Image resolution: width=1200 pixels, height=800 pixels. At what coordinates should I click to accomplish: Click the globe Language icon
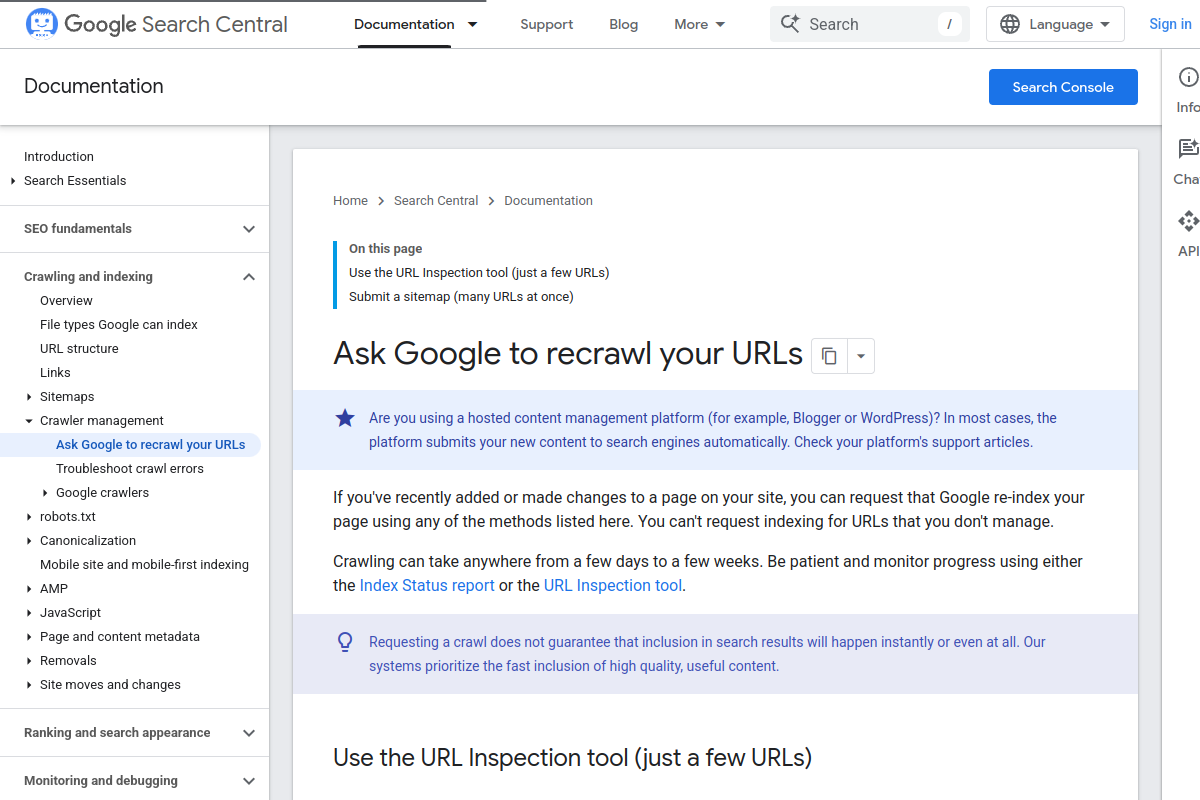(1011, 24)
